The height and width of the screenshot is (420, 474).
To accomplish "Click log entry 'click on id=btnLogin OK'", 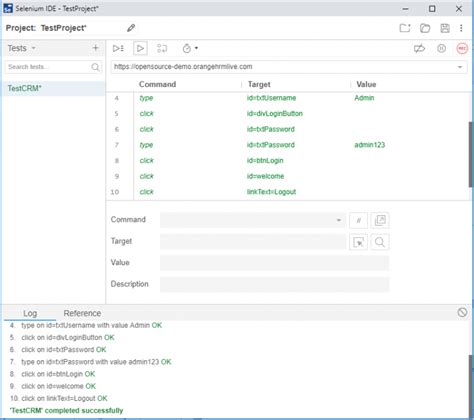I will (53, 374).
